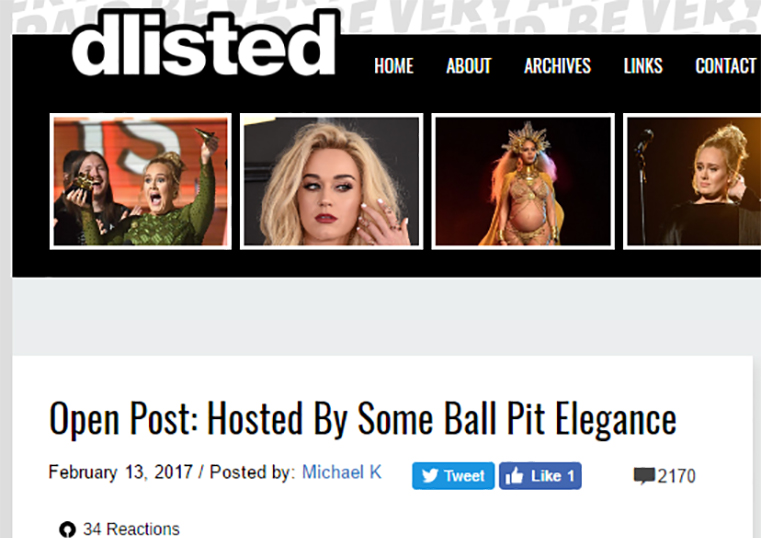This screenshot has width=761, height=538.
Task: Open thumbnail of woman by microphone
Action: [x=693, y=181]
